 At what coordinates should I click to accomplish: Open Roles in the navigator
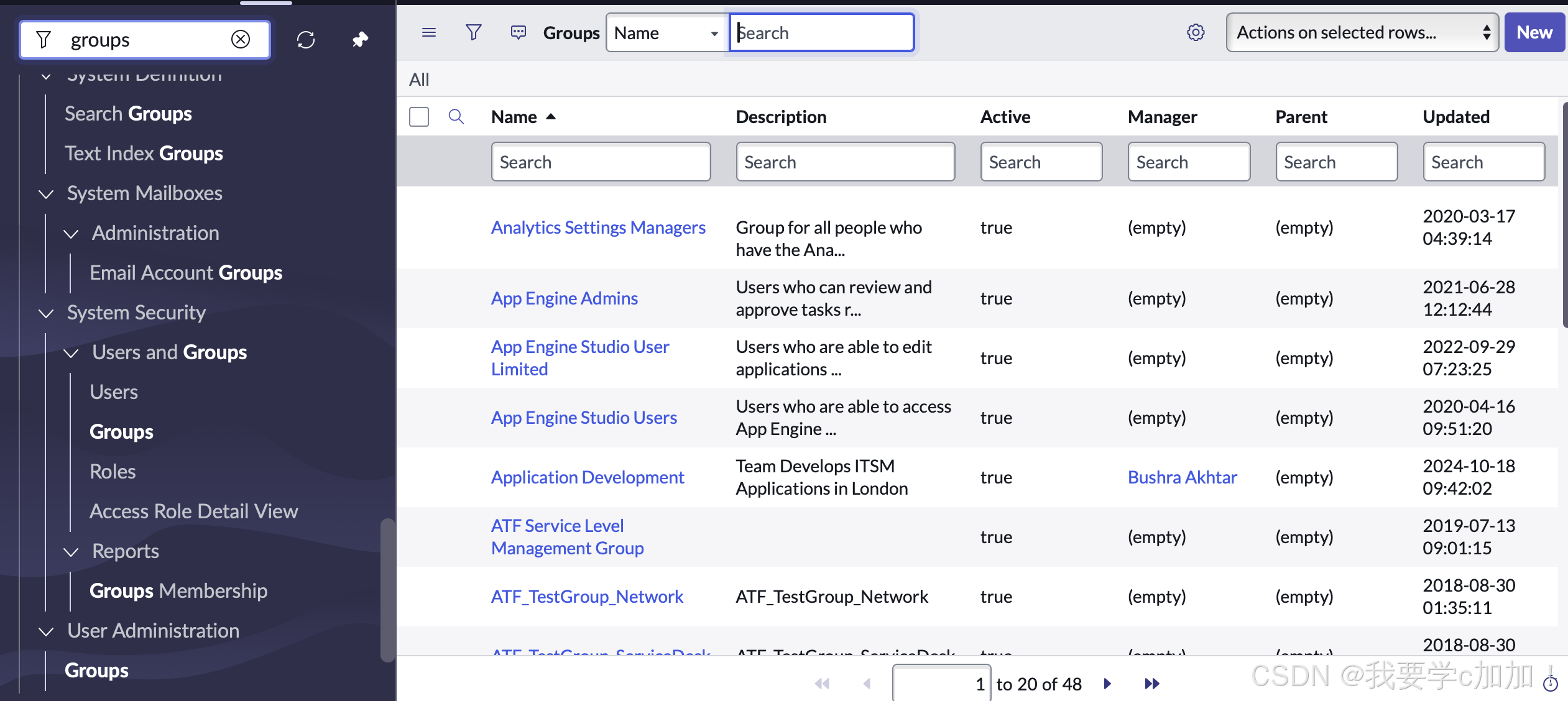(113, 472)
